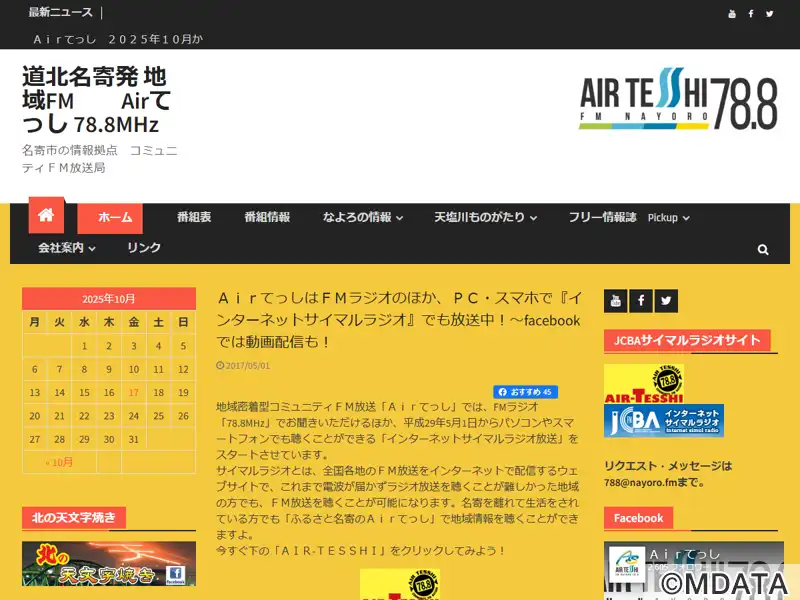The image size is (800, 600).
Task: Click the AIR TESSHI 78.8 header logo
Action: 677,101
